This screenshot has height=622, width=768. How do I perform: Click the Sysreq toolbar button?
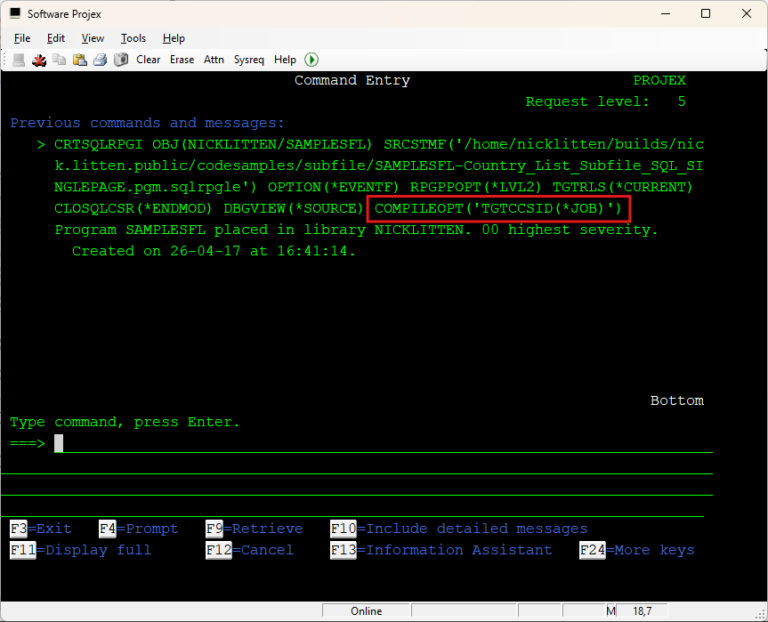coord(249,60)
